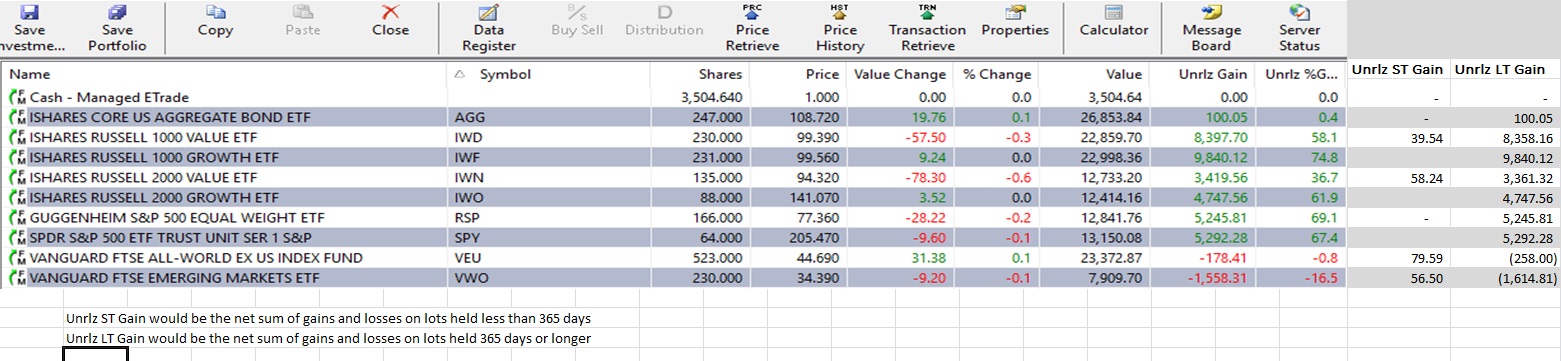Open Price History
Screen dimensions: 1561x361
click(x=839, y=29)
